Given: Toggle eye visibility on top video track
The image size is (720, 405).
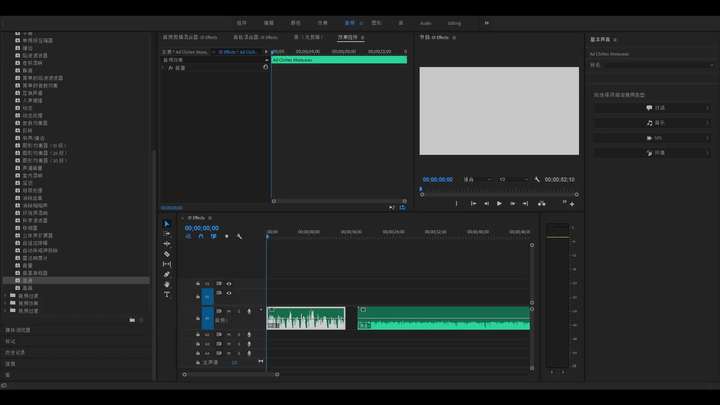Looking at the screenshot, I should tap(229, 284).
